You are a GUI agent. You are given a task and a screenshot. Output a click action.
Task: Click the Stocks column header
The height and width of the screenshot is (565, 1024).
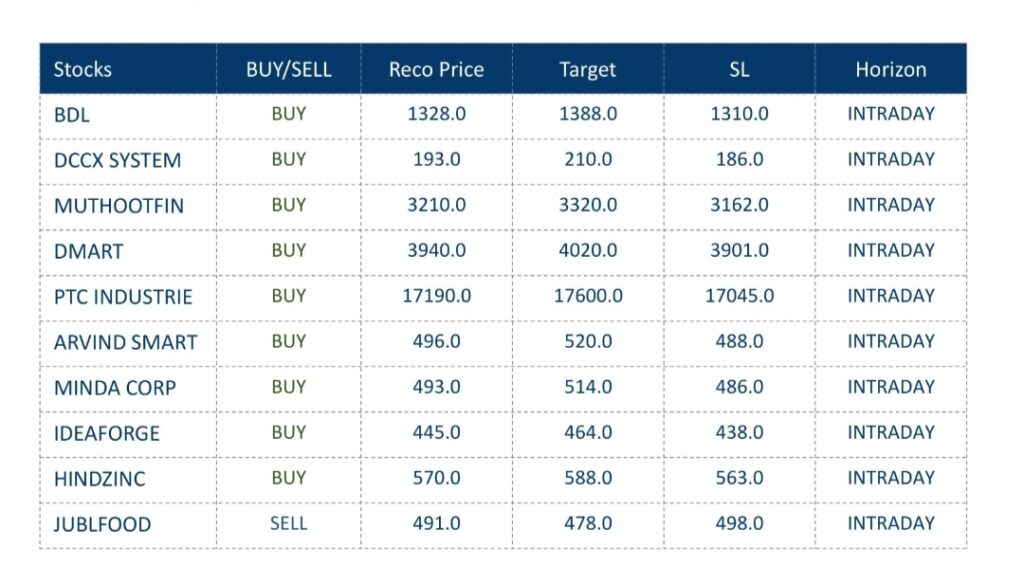click(83, 70)
